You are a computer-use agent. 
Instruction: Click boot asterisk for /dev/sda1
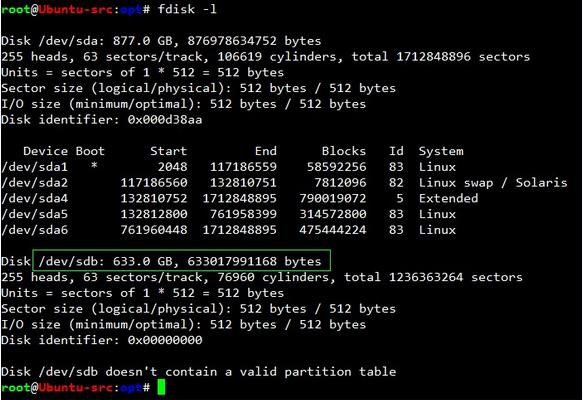click(94, 166)
